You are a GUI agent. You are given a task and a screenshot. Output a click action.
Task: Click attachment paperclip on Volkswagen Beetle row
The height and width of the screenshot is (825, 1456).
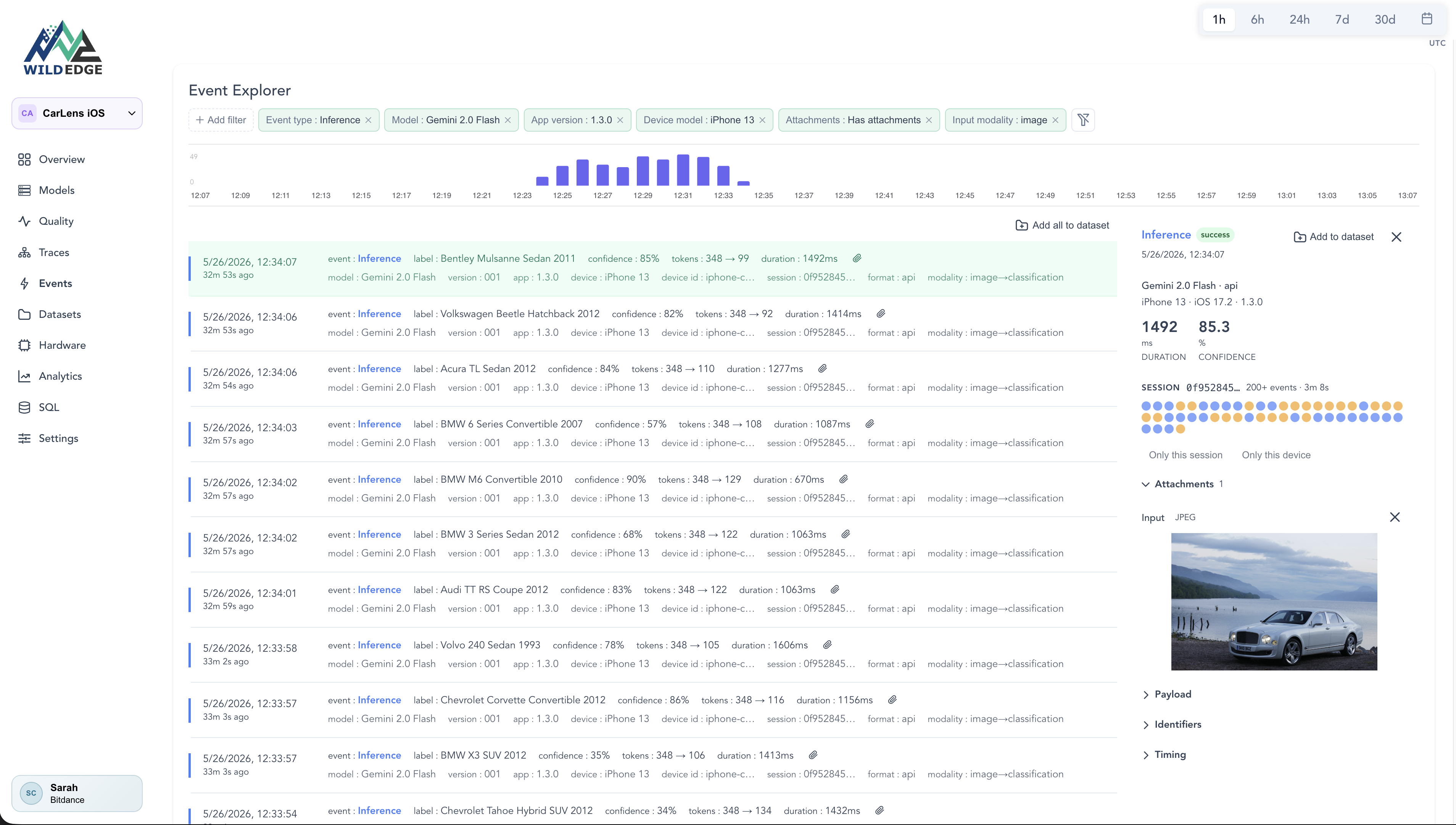(x=881, y=313)
